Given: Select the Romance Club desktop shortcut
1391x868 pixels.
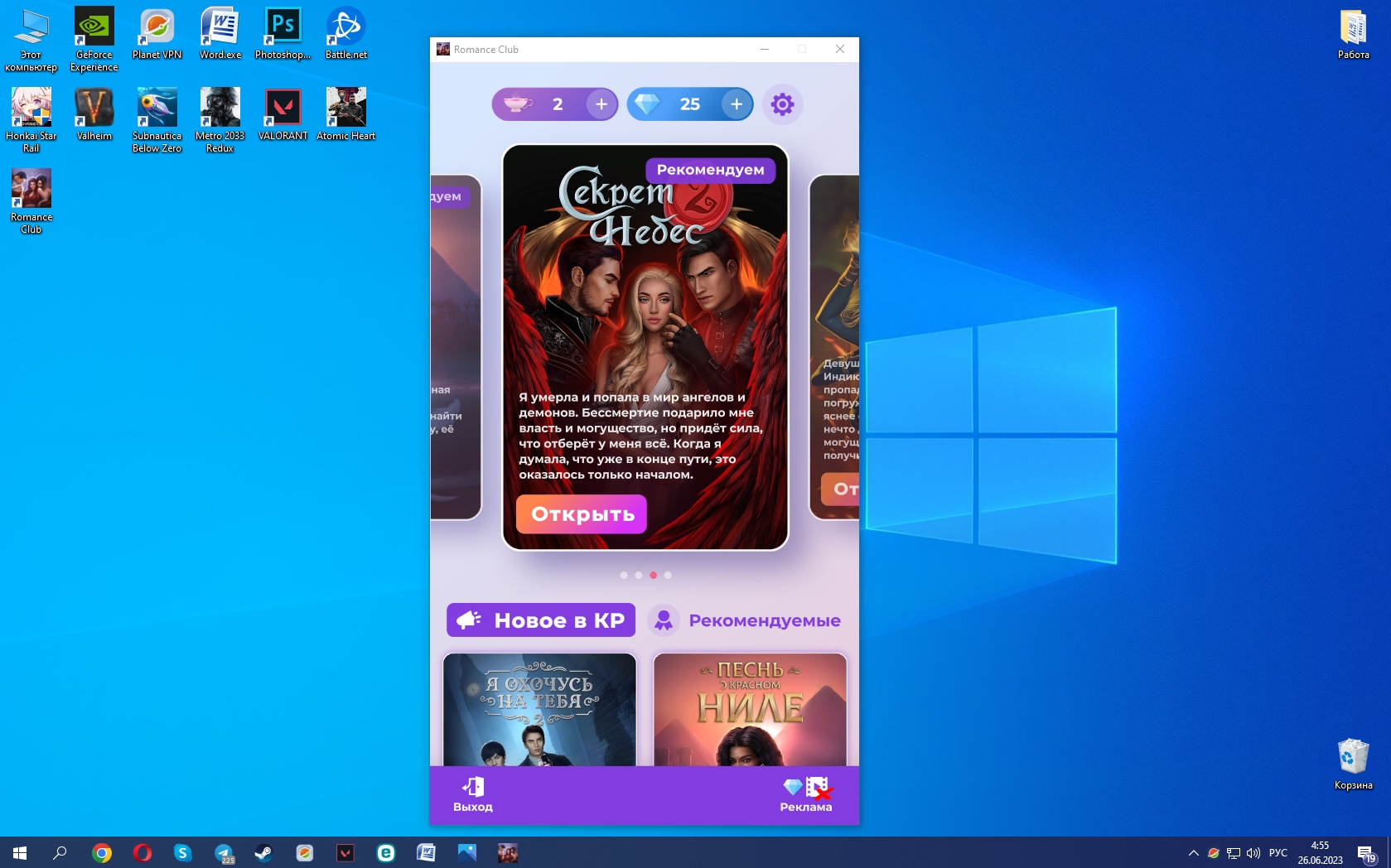Looking at the screenshot, I should tap(31, 202).
